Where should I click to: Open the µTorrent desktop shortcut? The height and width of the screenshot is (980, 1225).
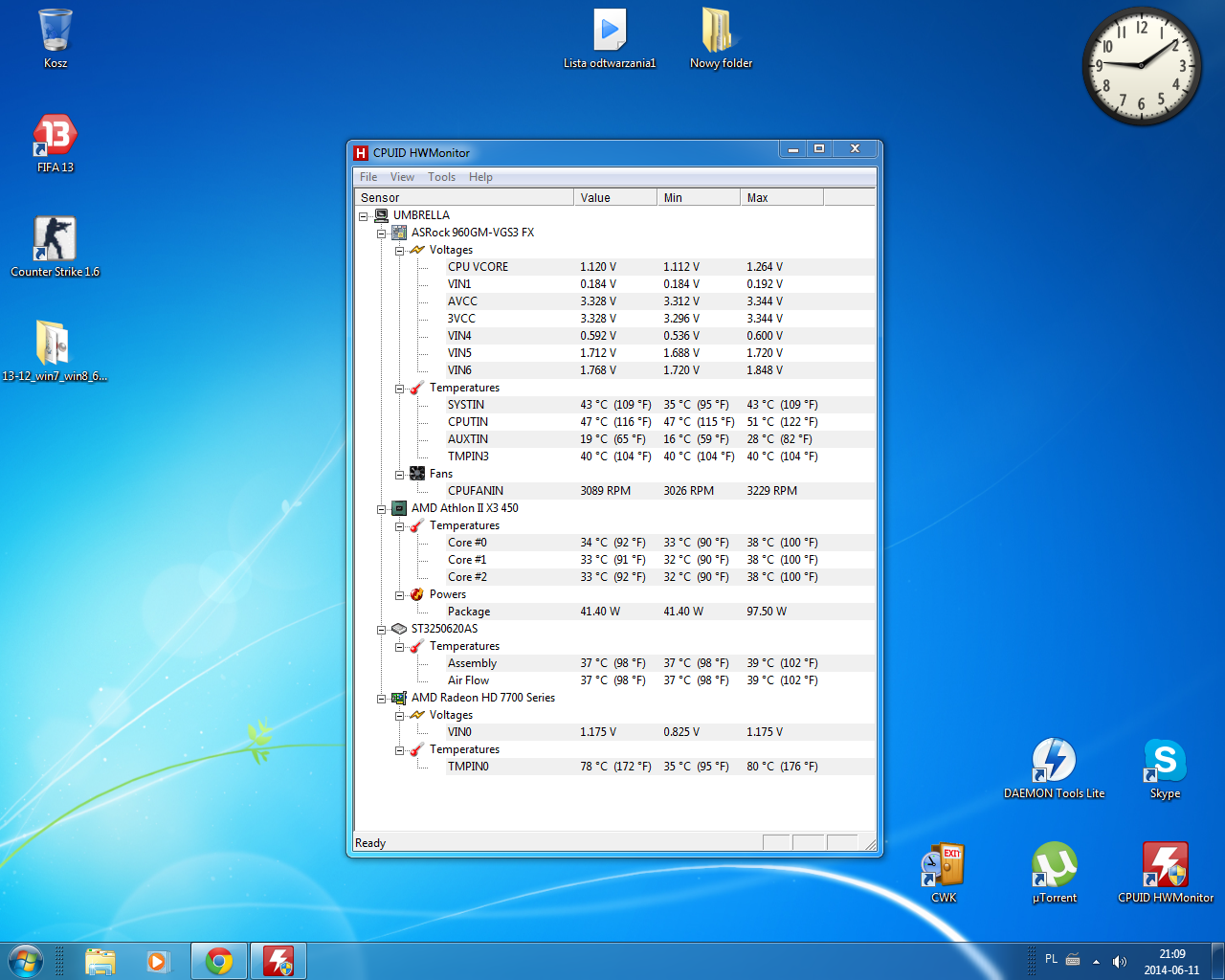pos(1054,866)
